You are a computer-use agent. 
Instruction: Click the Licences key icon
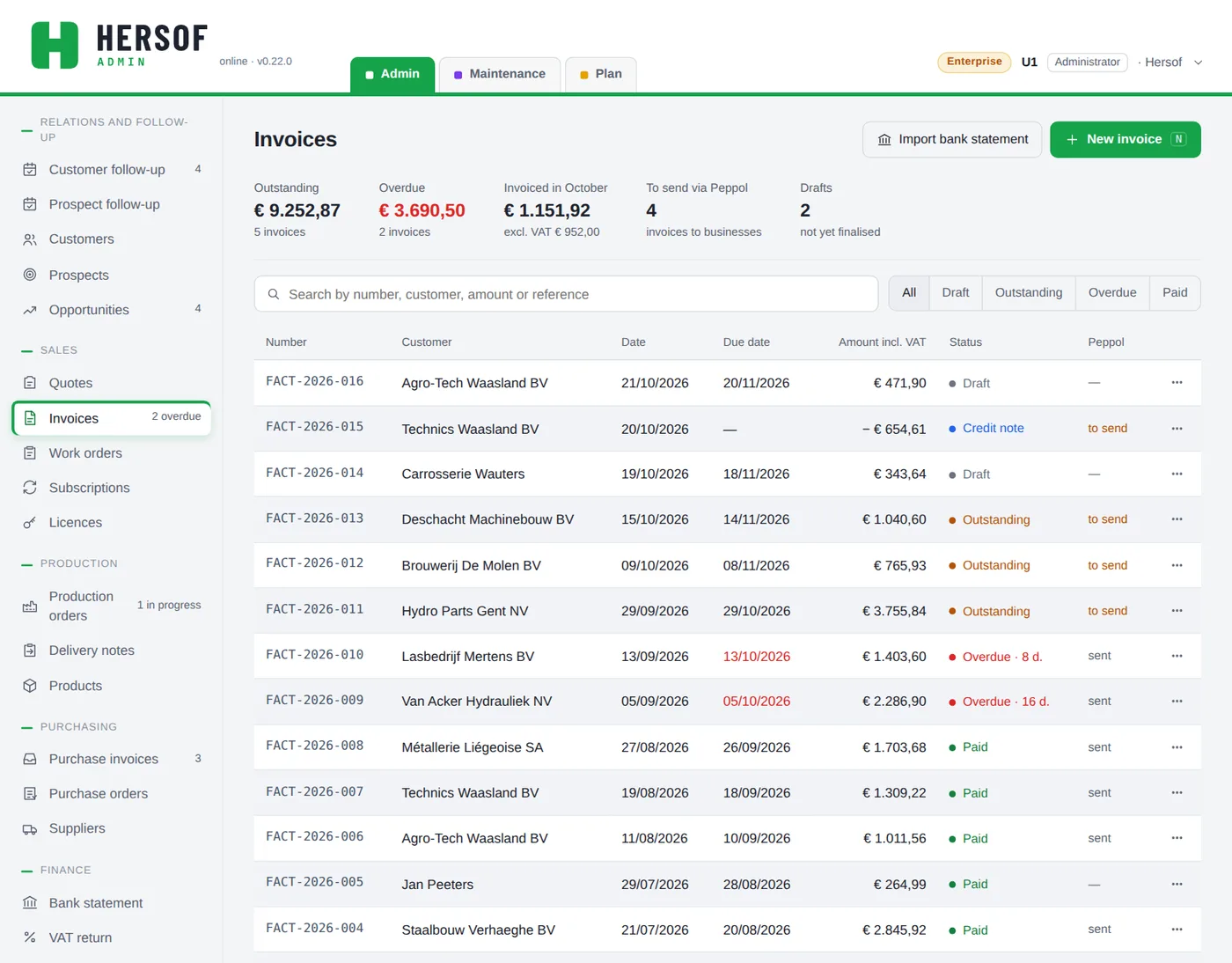pos(30,523)
